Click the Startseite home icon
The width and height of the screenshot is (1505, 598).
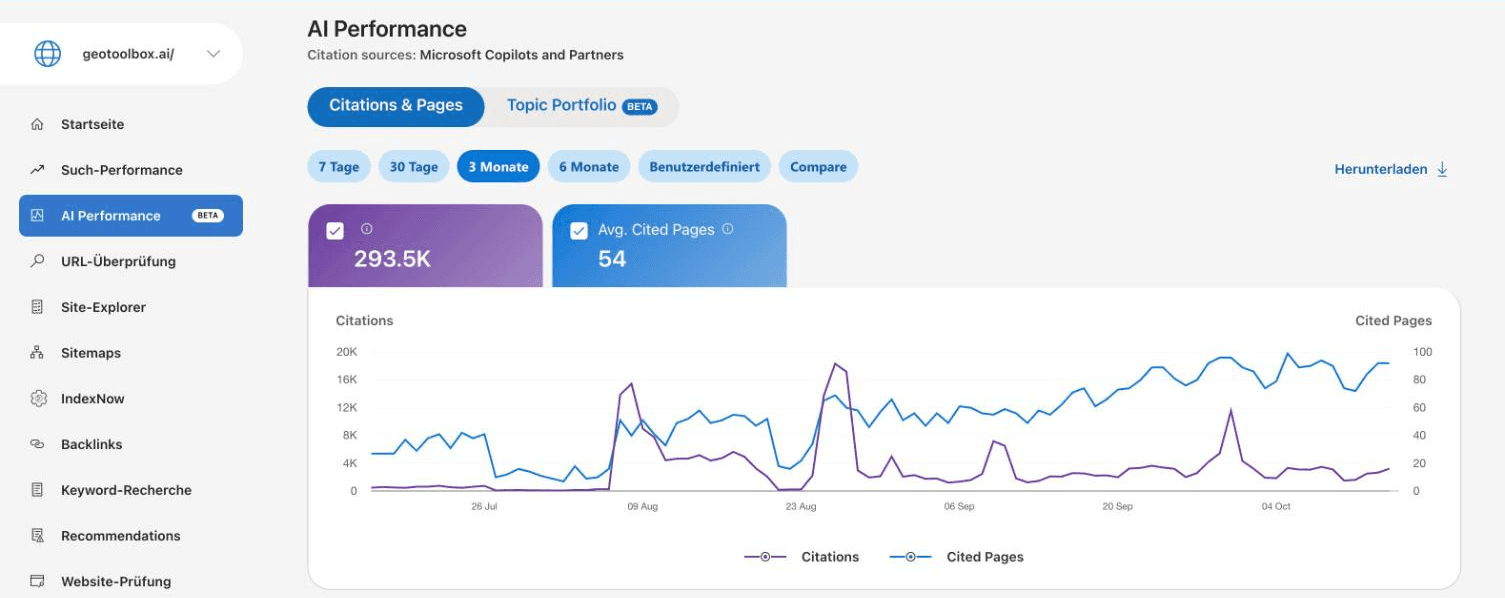pyautogui.click(x=37, y=125)
